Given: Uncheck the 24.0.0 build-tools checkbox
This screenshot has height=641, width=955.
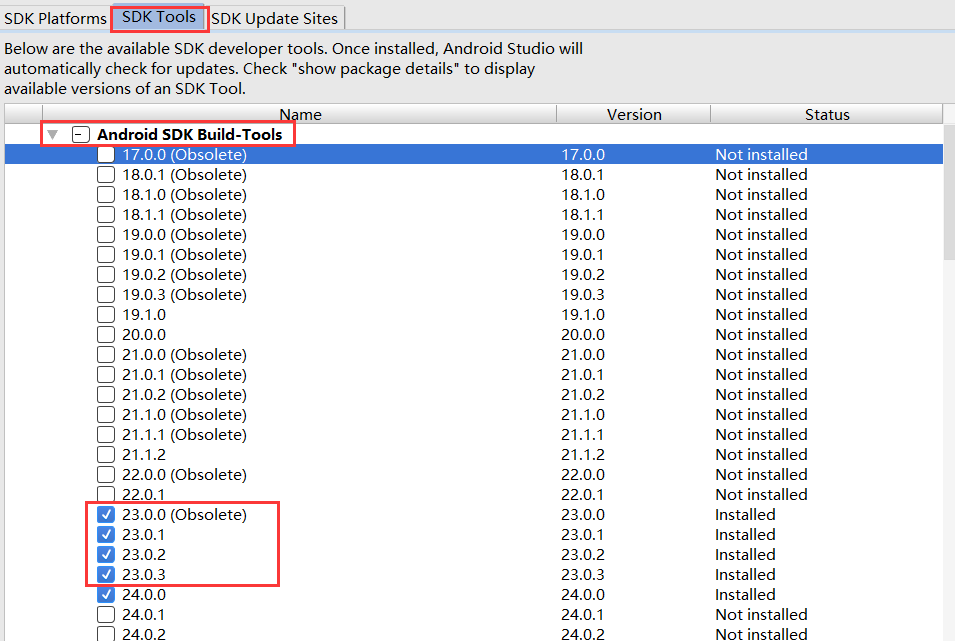Looking at the screenshot, I should tap(106, 595).
